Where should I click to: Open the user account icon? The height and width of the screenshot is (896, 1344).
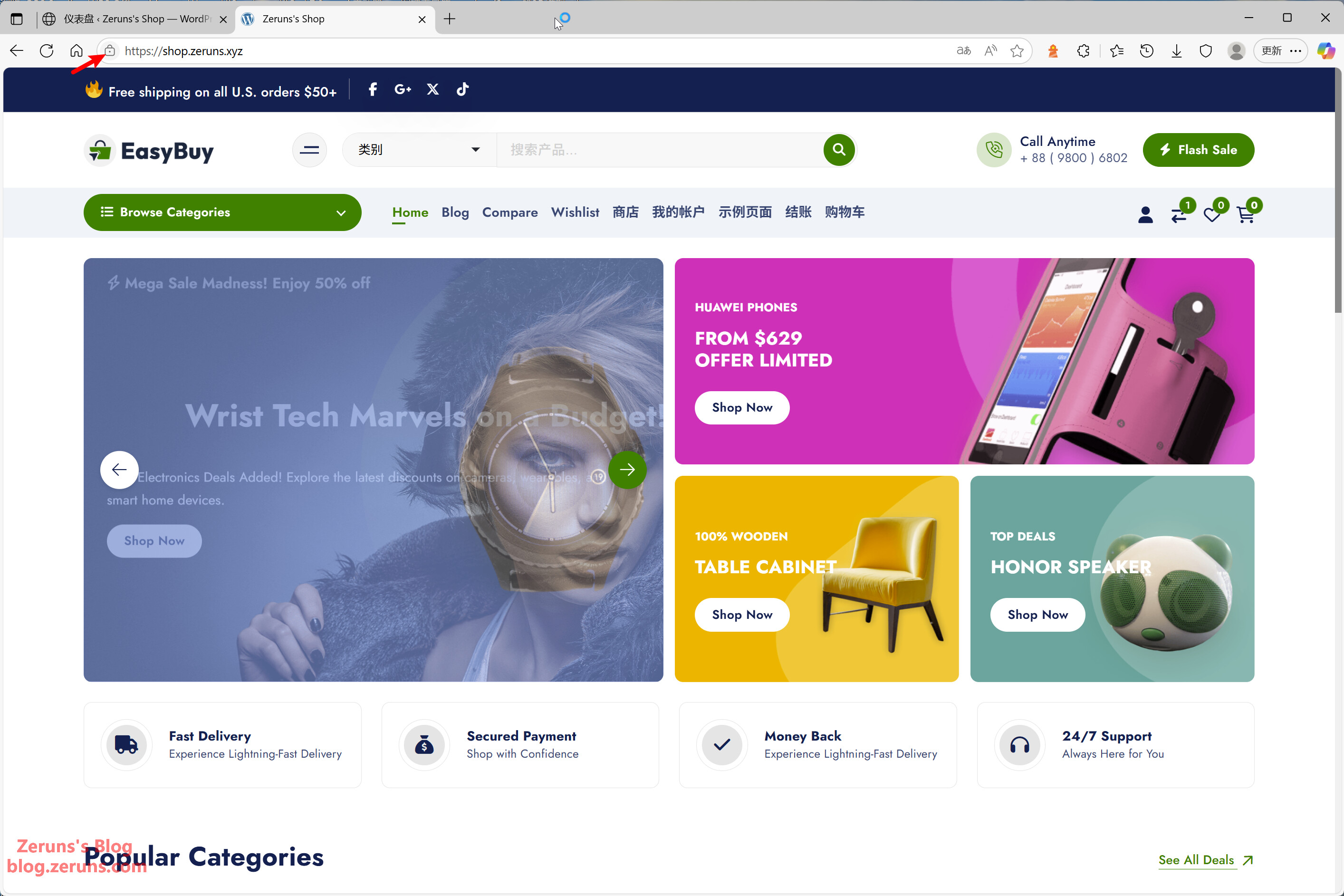click(1145, 215)
